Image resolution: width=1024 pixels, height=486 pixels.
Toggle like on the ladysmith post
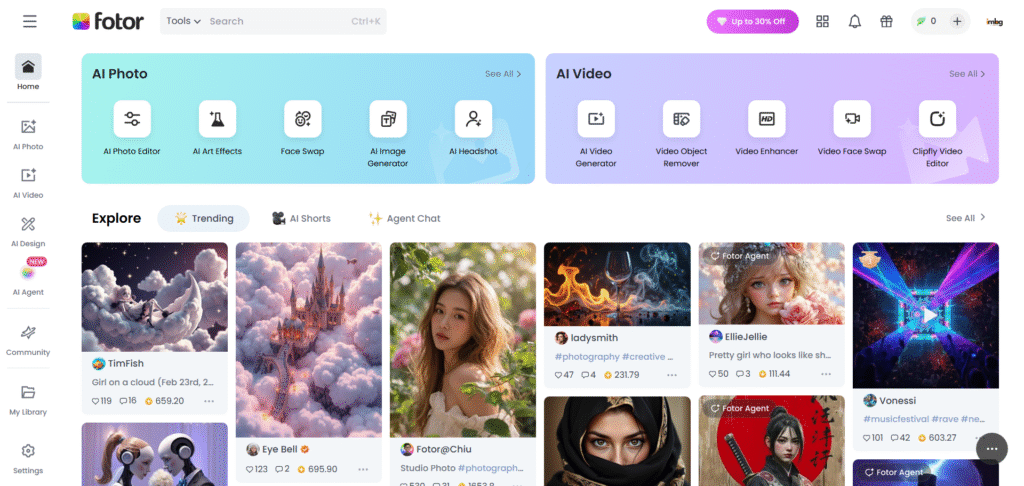(x=558, y=375)
